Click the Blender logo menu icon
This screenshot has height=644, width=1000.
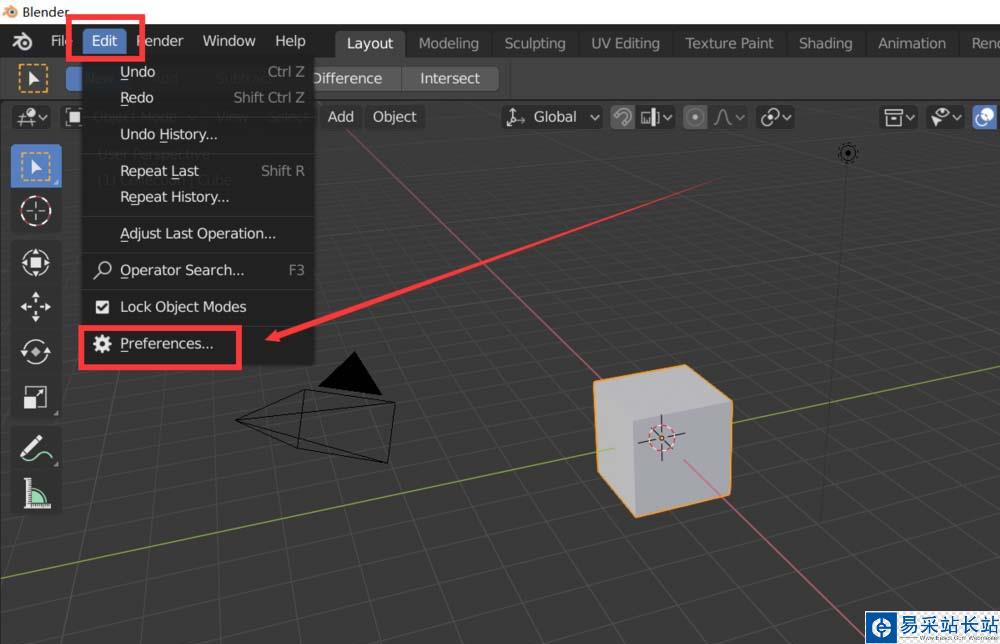pyautogui.click(x=22, y=42)
